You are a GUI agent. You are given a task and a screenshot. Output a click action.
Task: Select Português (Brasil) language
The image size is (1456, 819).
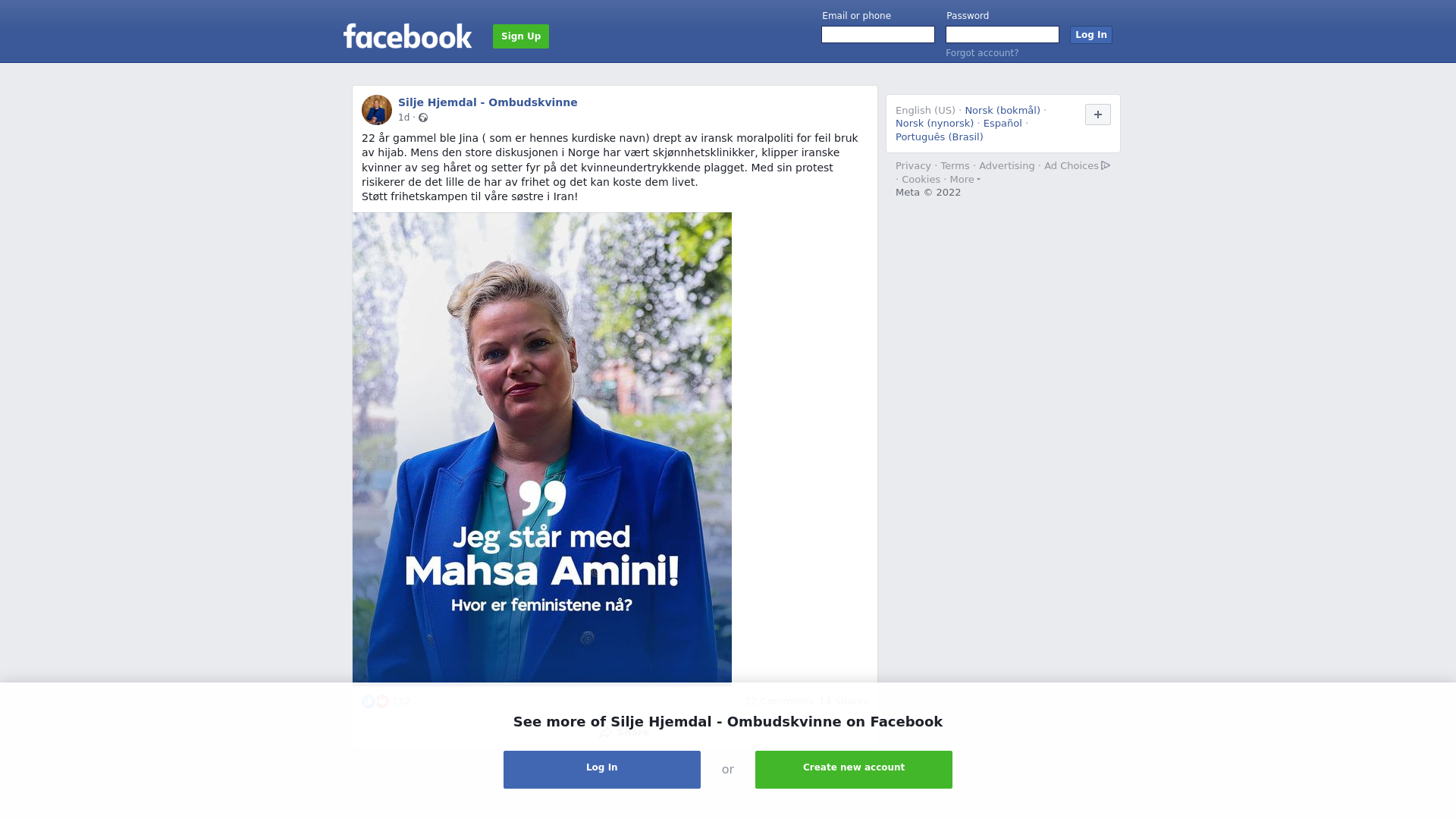click(x=939, y=137)
